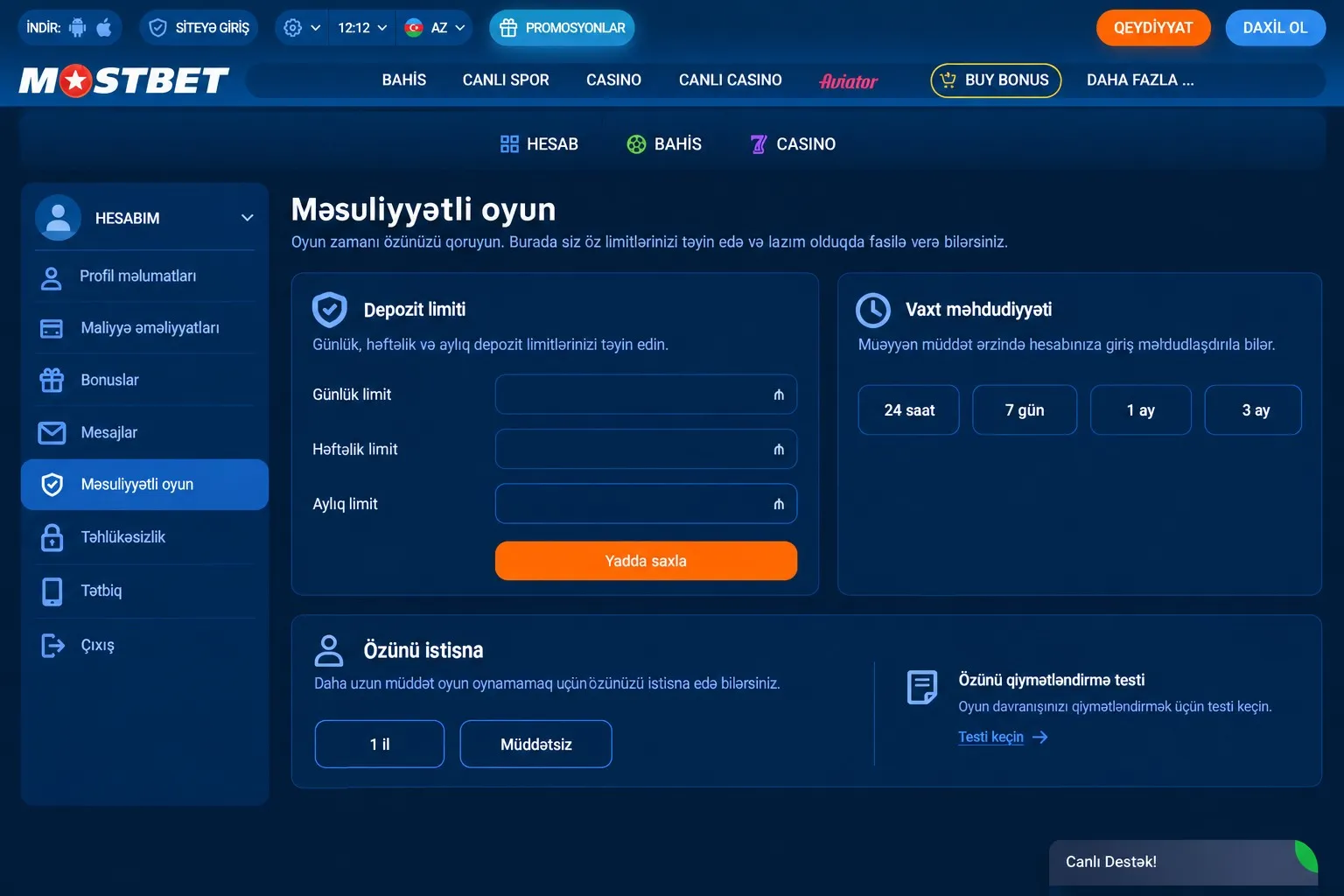1344x896 pixels.
Task: Open Maliyyə əməliyyatları in sidebar
Action: 145,328
